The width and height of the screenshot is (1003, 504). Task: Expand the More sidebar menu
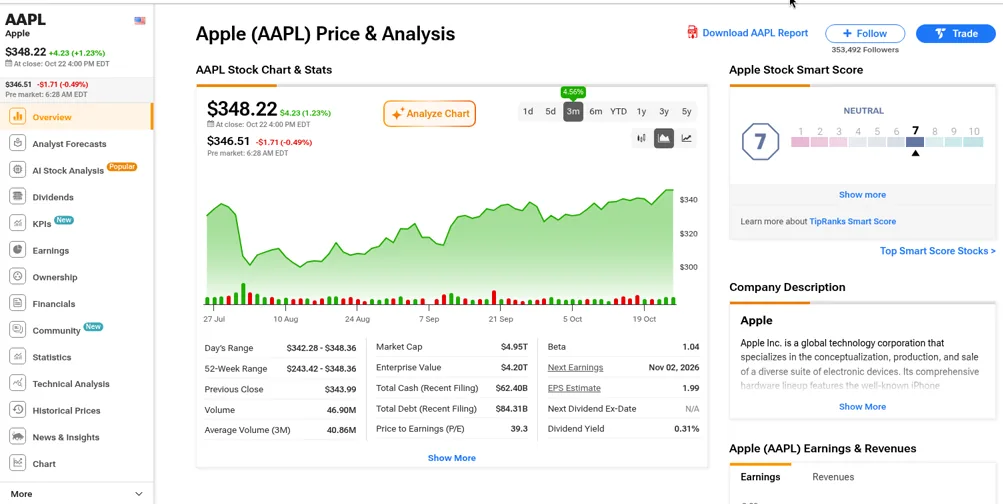77,494
